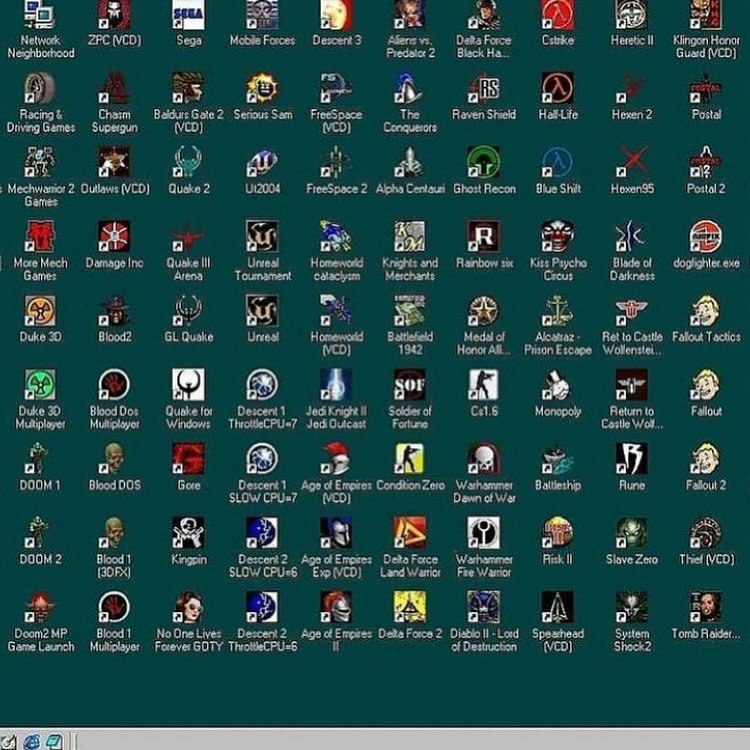
Task: Click Show Desktop in quick launch
Action: (x=8, y=741)
